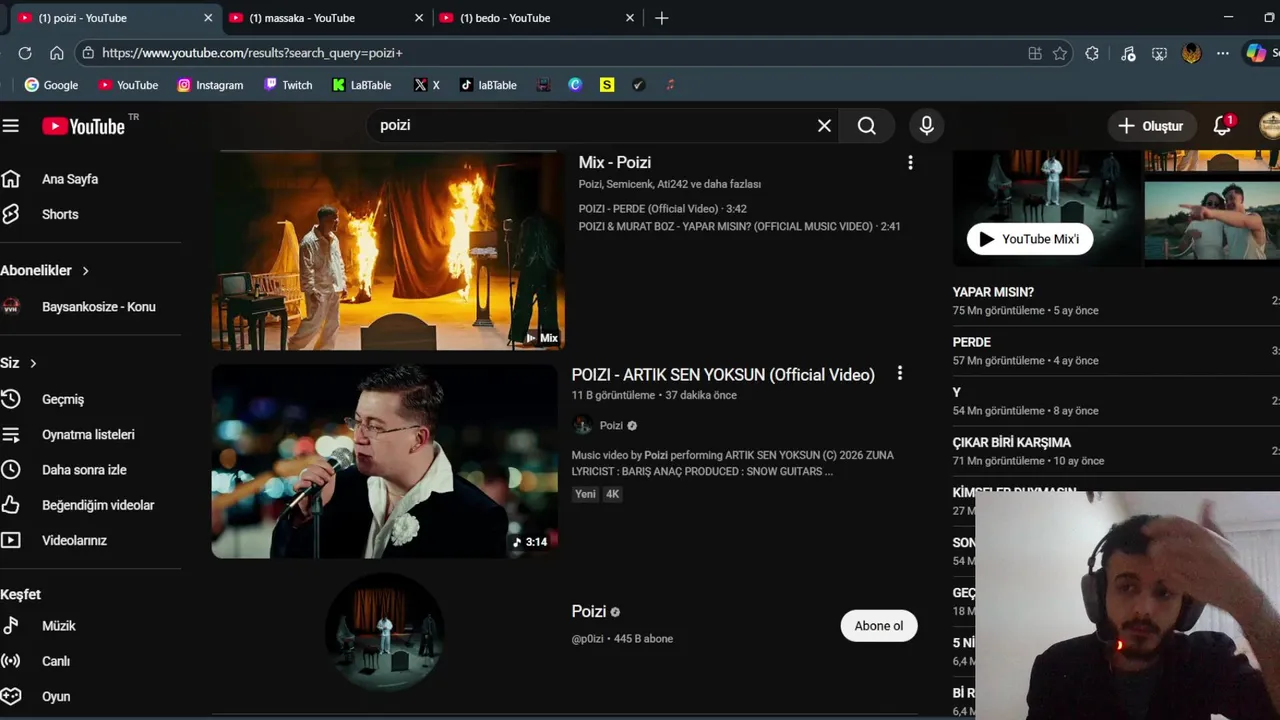The width and height of the screenshot is (1280, 720).
Task: Click the Daha sonra izle clock icon
Action: (x=11, y=470)
